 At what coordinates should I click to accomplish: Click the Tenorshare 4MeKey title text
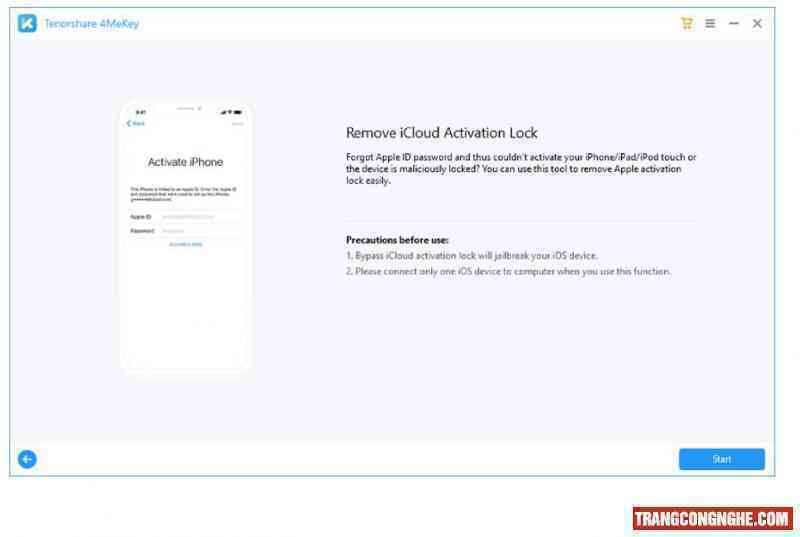click(92, 23)
